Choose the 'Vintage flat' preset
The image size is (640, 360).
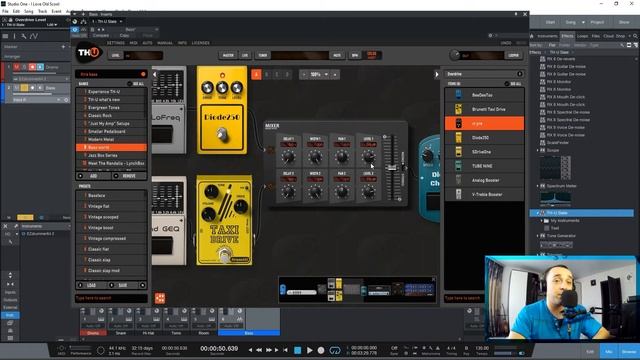[x=111, y=206]
